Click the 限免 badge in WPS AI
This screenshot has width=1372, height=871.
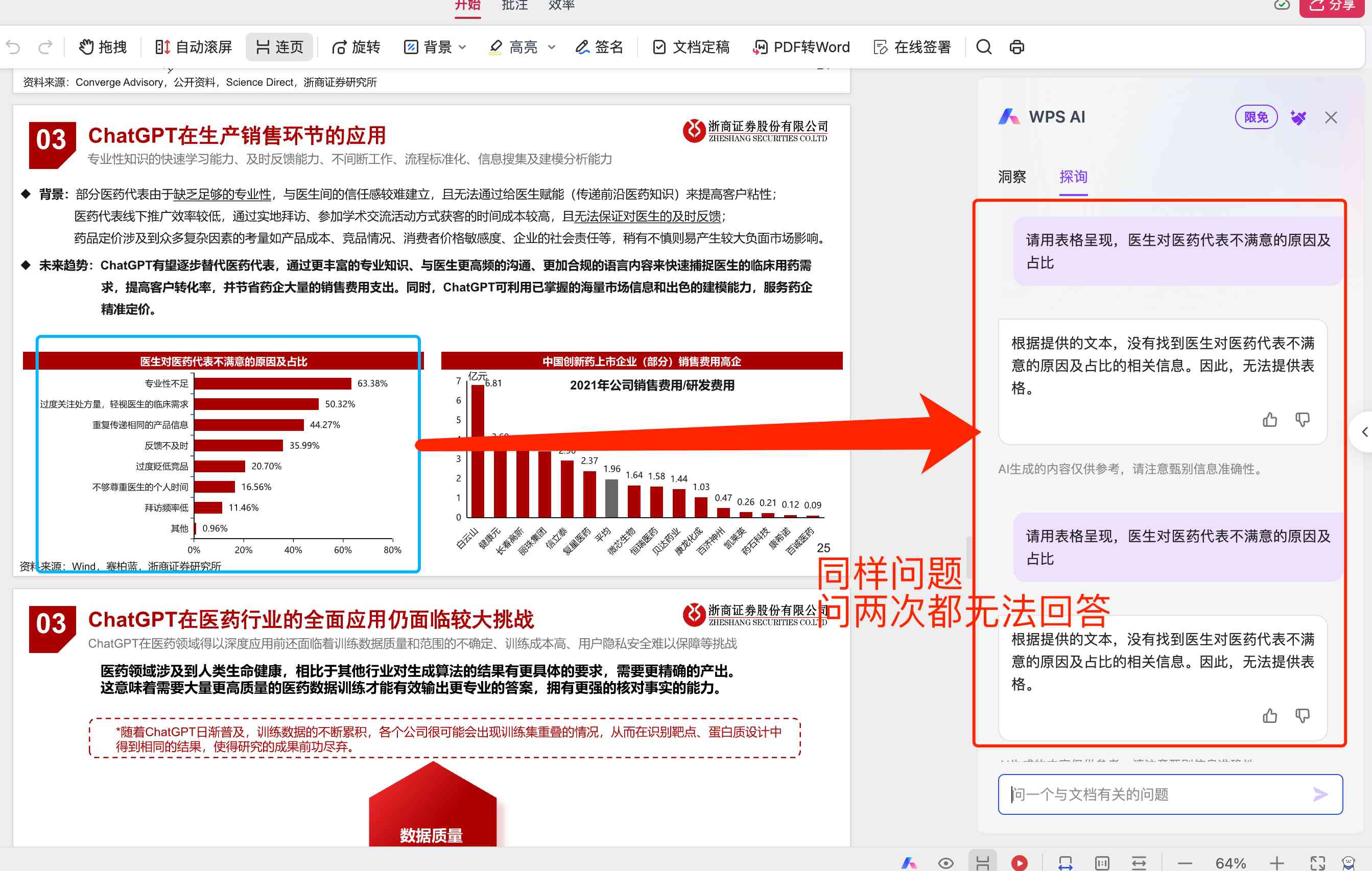click(1256, 117)
